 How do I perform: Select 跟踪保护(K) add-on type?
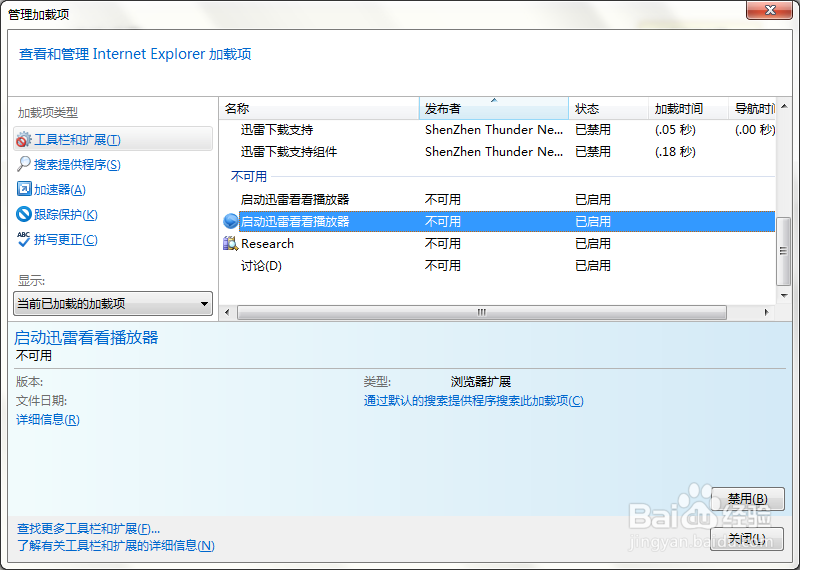[x=65, y=215]
